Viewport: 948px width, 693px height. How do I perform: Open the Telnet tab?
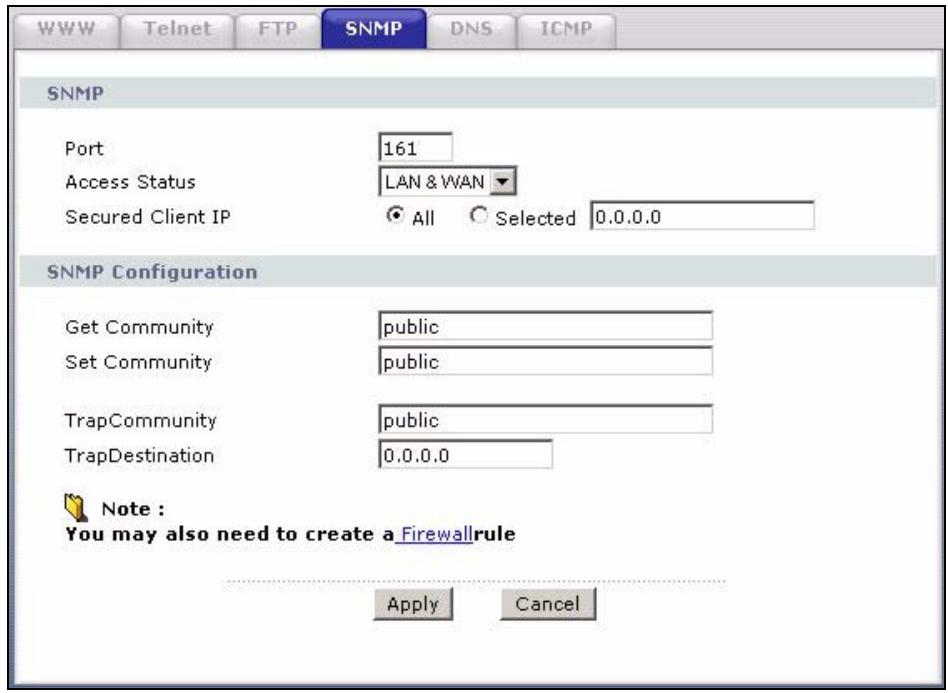point(177,29)
